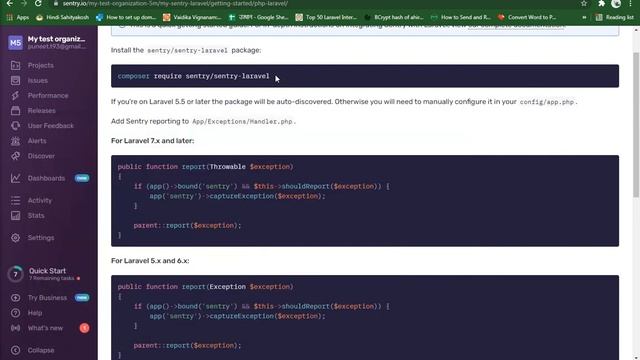
Task: Open Alerts in the sidebar
Action: pyautogui.click(x=37, y=141)
